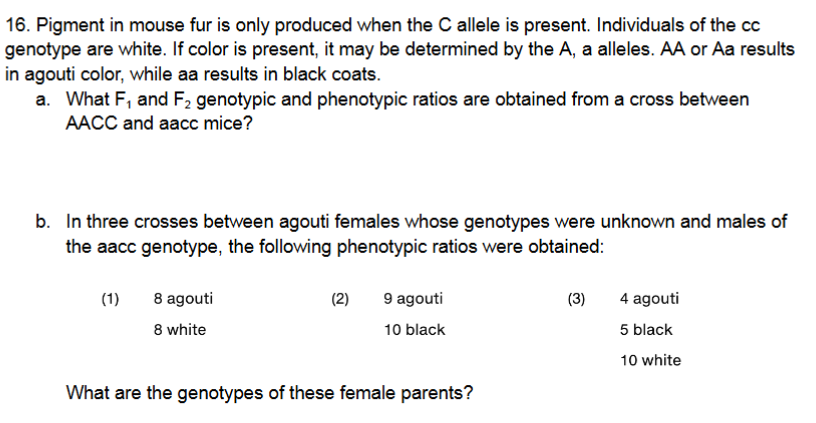This screenshot has width=816, height=423.
Task: Click the text "10 white"
Action: [x=650, y=360]
